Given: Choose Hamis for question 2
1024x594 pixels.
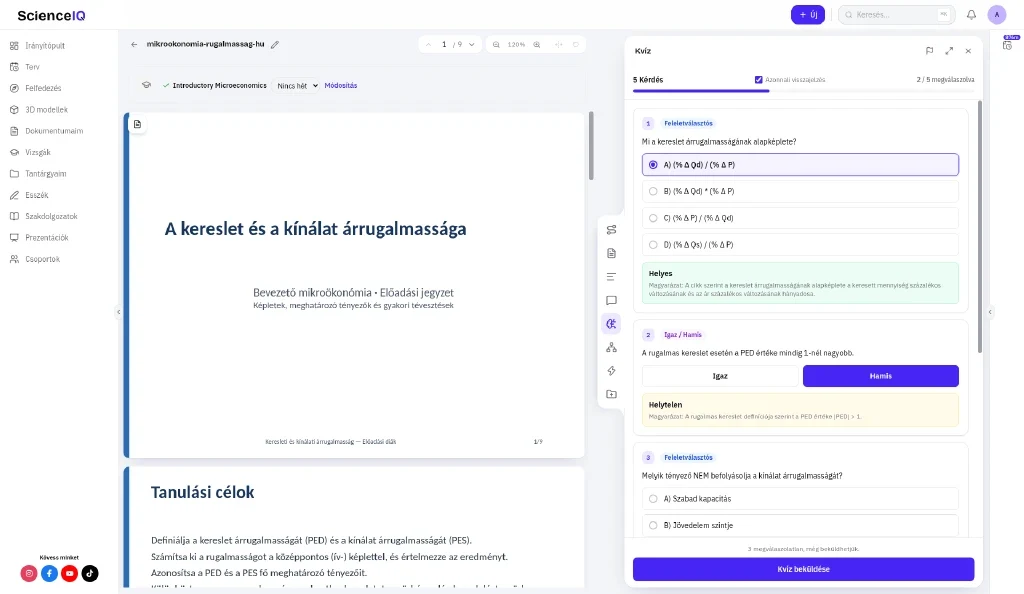Looking at the screenshot, I should click(880, 376).
